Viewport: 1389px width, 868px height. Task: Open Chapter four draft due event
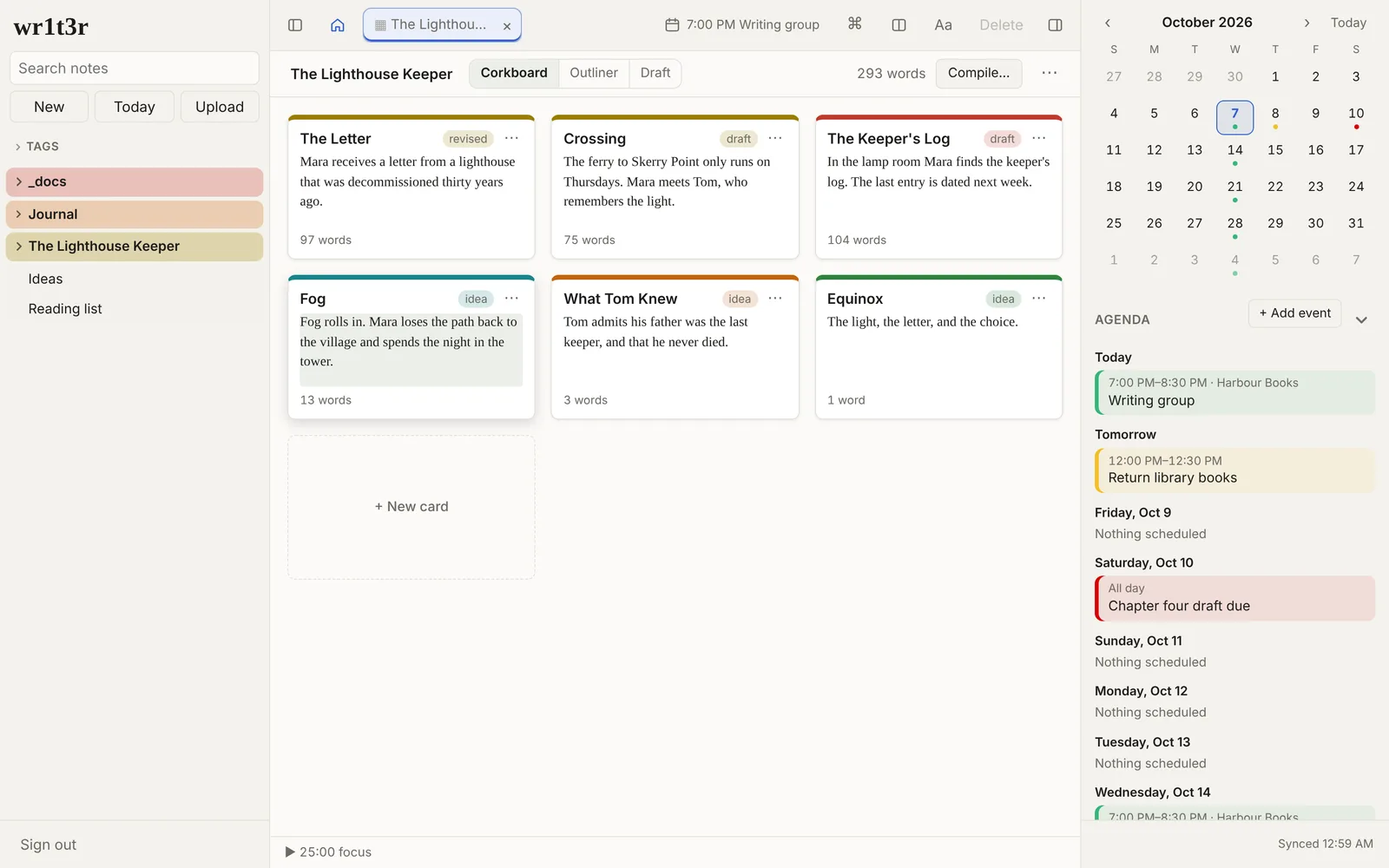[1234, 598]
